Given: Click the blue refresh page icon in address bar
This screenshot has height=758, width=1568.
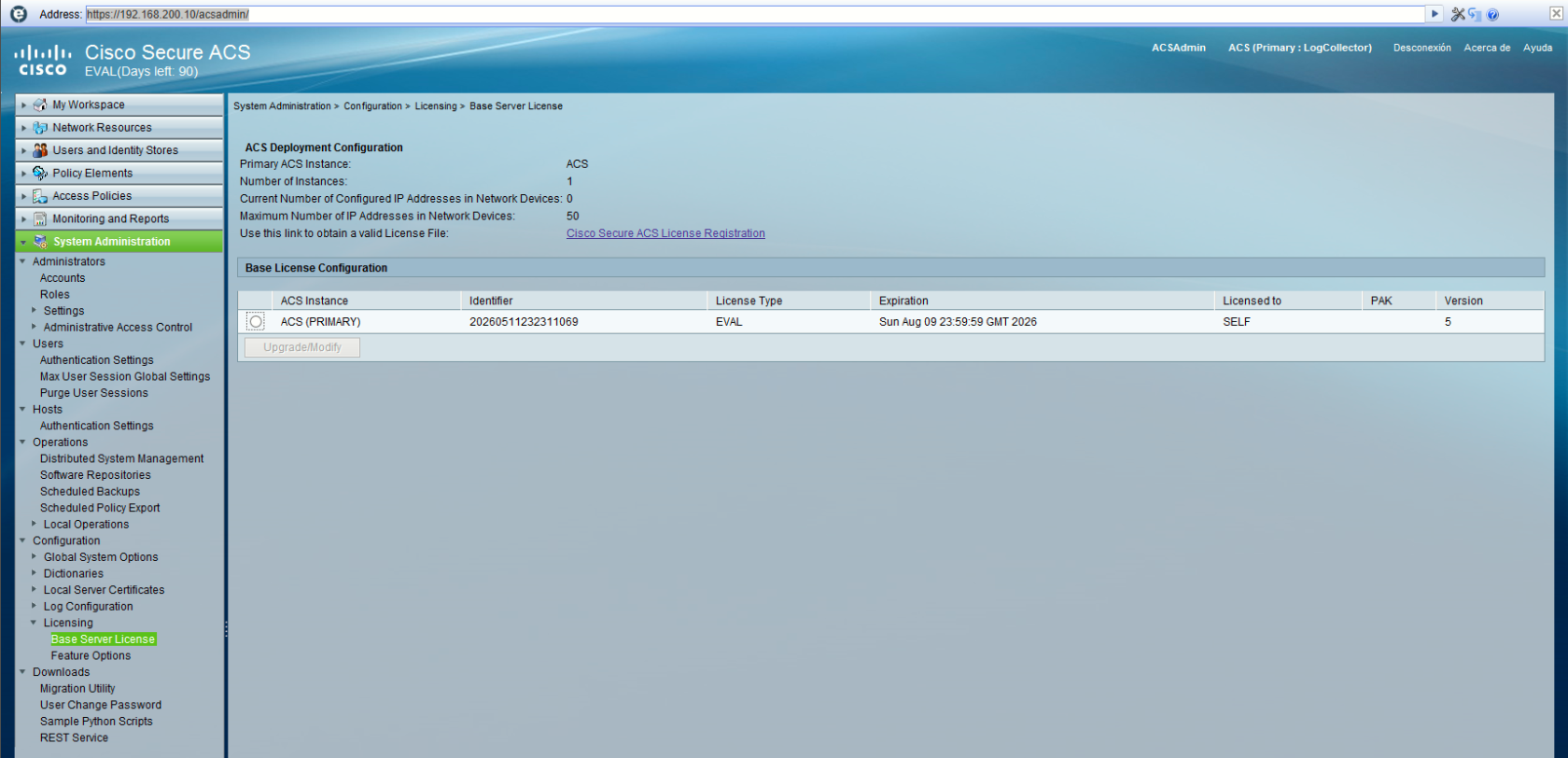Looking at the screenshot, I should (x=1475, y=14).
